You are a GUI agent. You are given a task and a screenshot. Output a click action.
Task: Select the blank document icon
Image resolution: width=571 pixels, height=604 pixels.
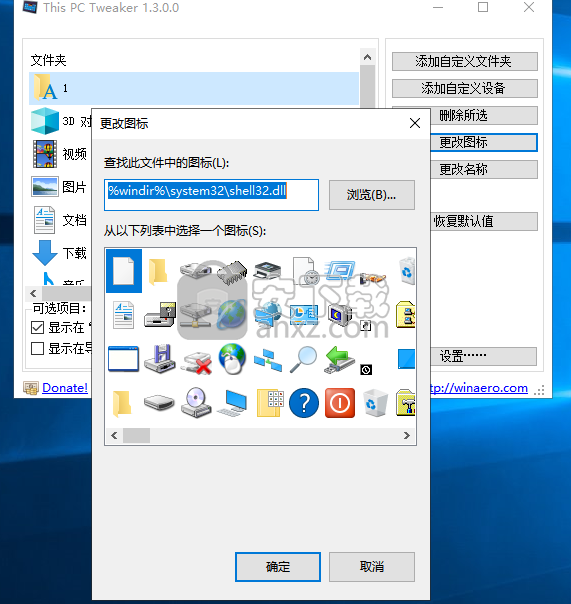124,271
